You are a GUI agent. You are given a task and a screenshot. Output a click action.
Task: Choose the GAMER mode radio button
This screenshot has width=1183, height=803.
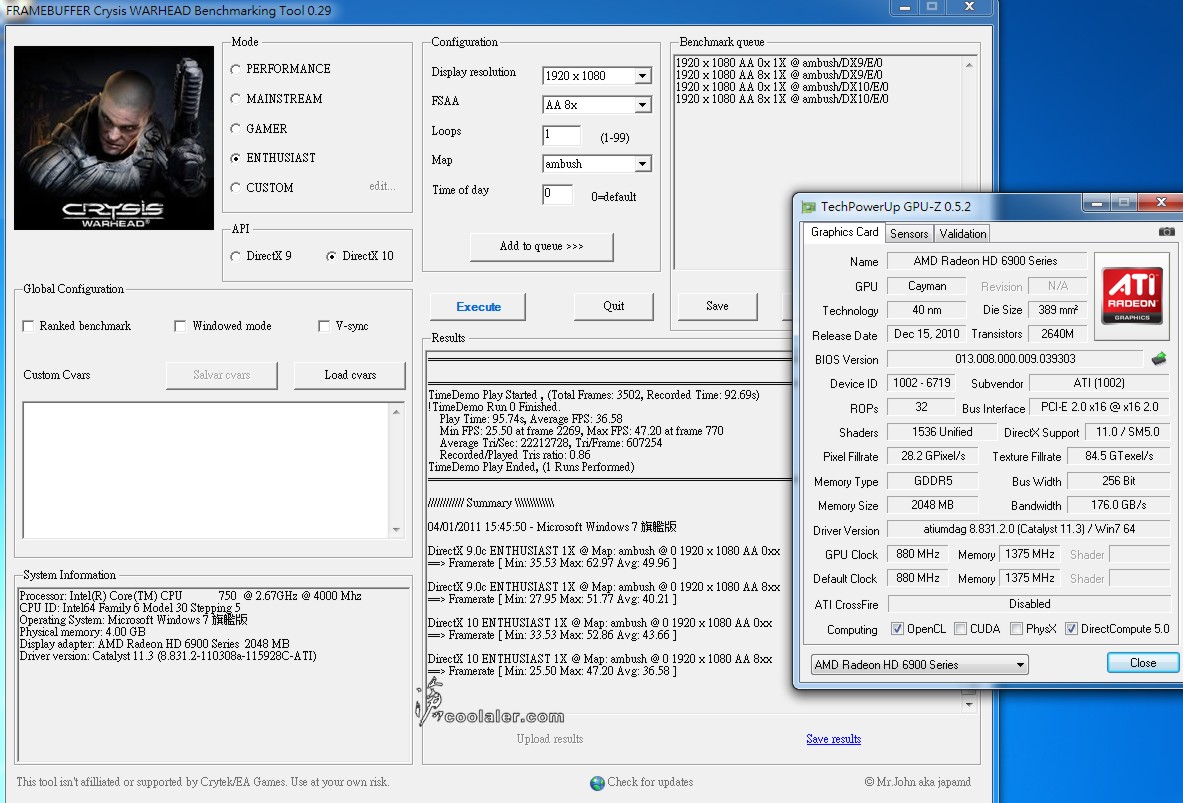[235, 129]
